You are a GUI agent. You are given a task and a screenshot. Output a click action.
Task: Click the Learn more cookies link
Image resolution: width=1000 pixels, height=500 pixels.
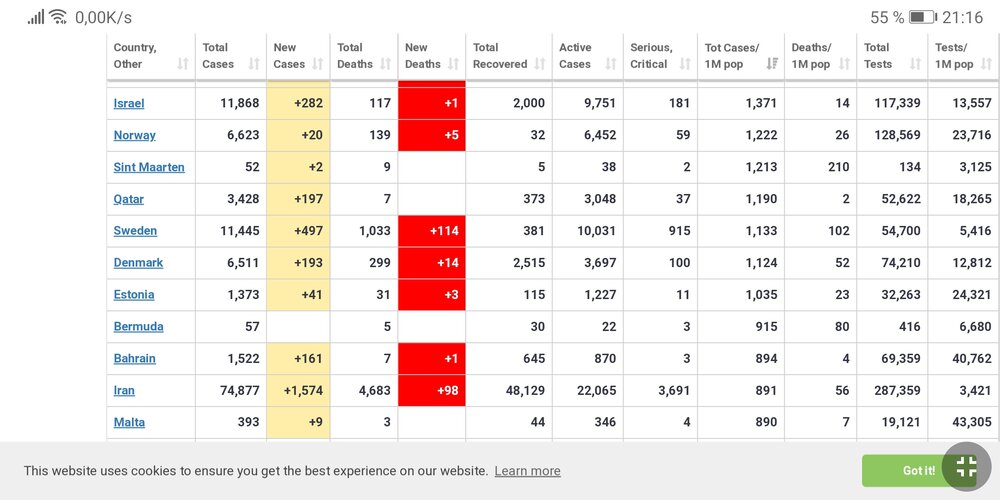(527, 471)
